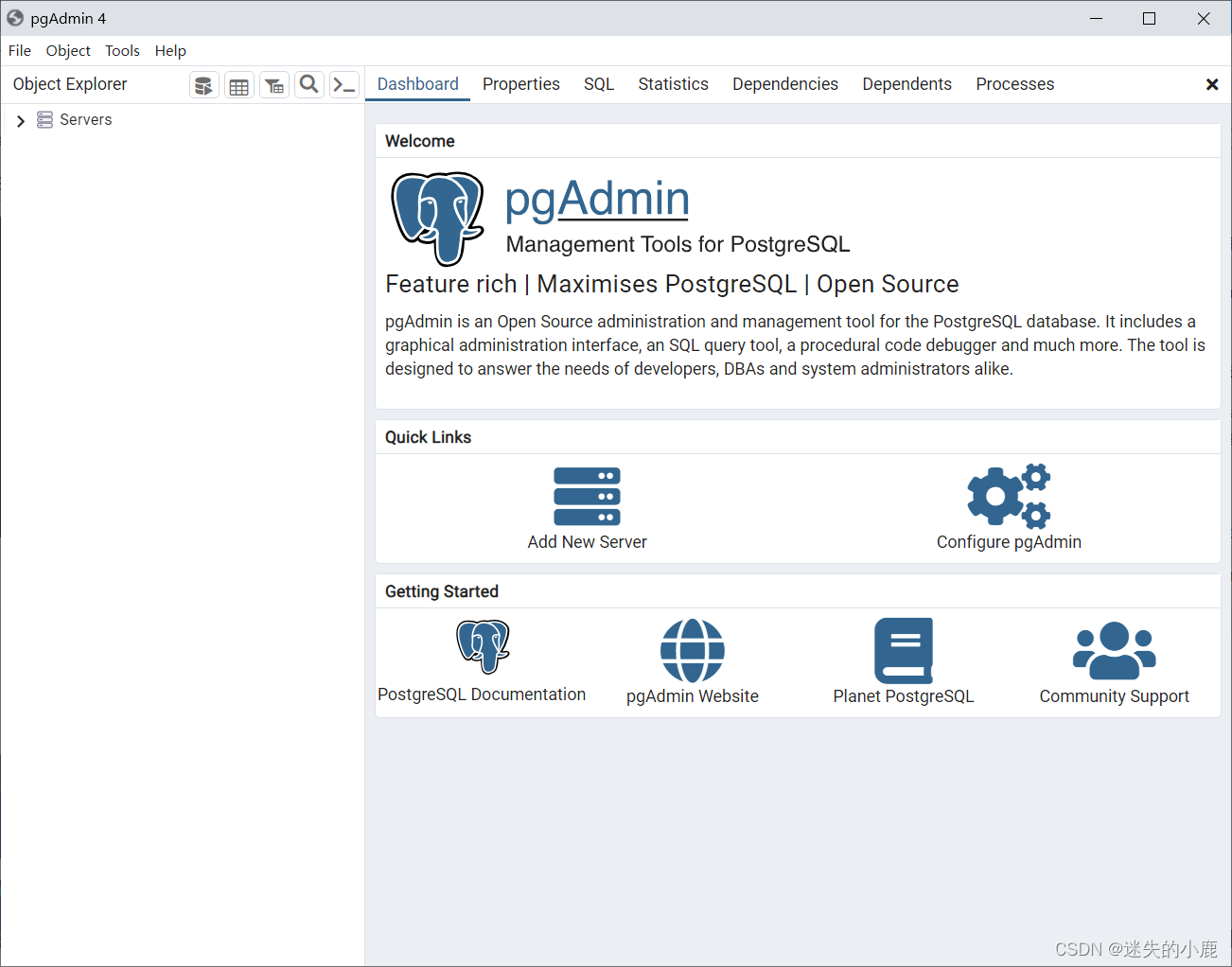Click the PostgreSQL Documentation elephant icon
The width and height of the screenshot is (1232, 967).
[483, 646]
